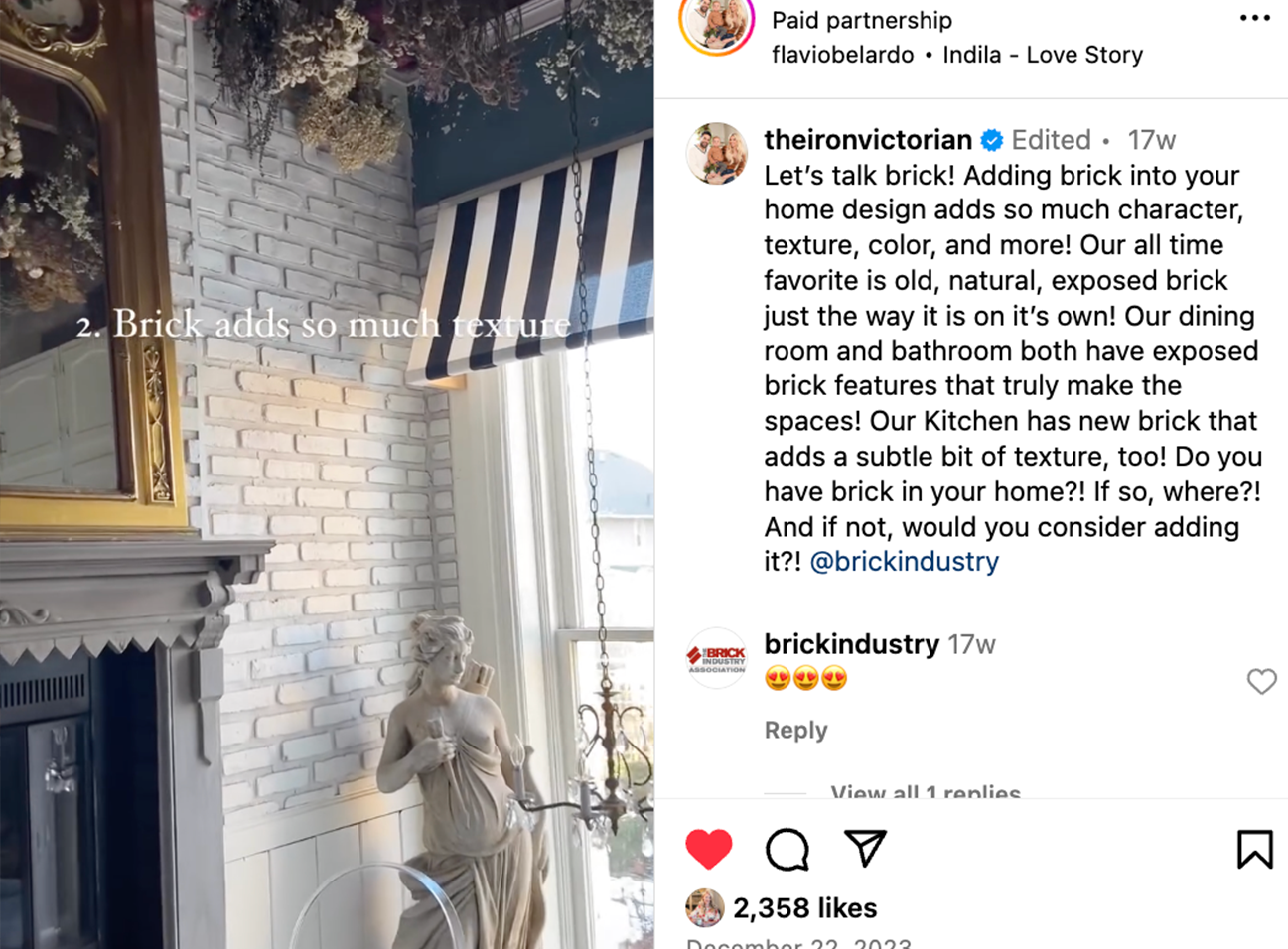Click the brickindustry logo avatar
This screenshot has width=1288, height=949.
[716, 657]
